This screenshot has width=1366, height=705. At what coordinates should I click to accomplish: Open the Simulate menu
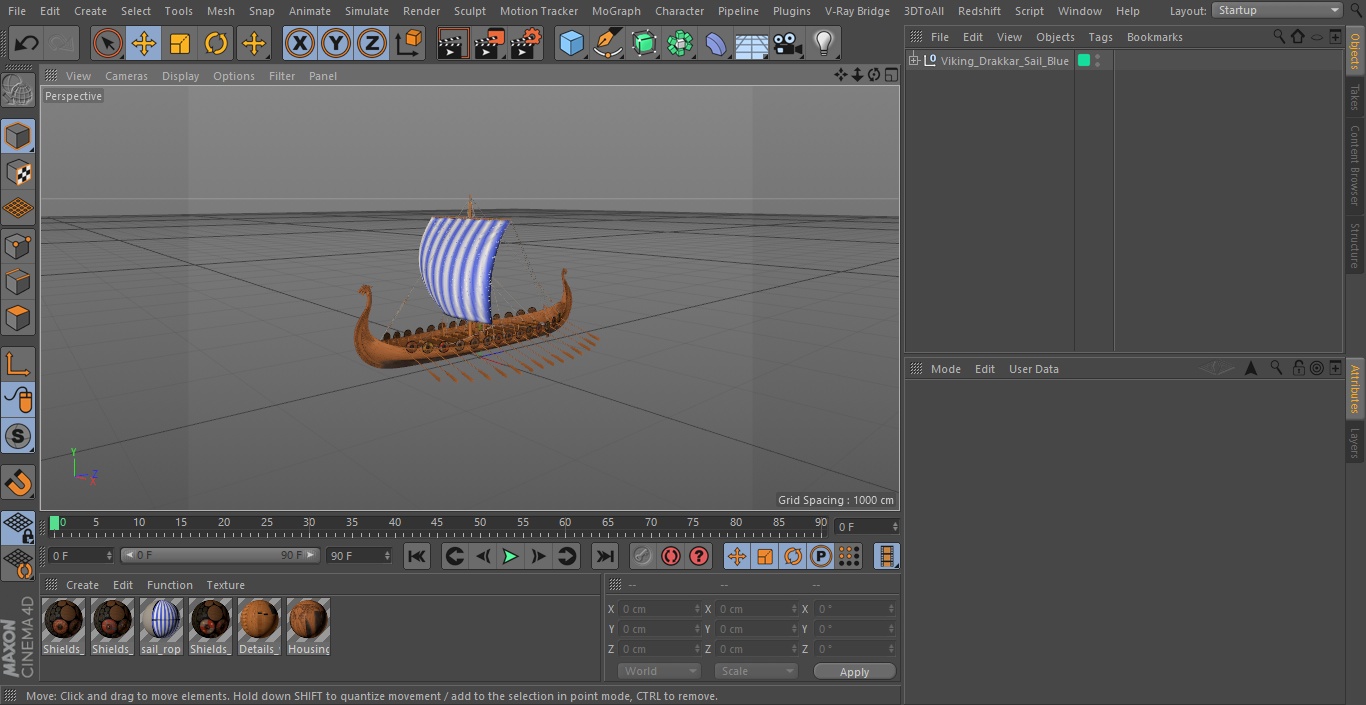pos(366,11)
